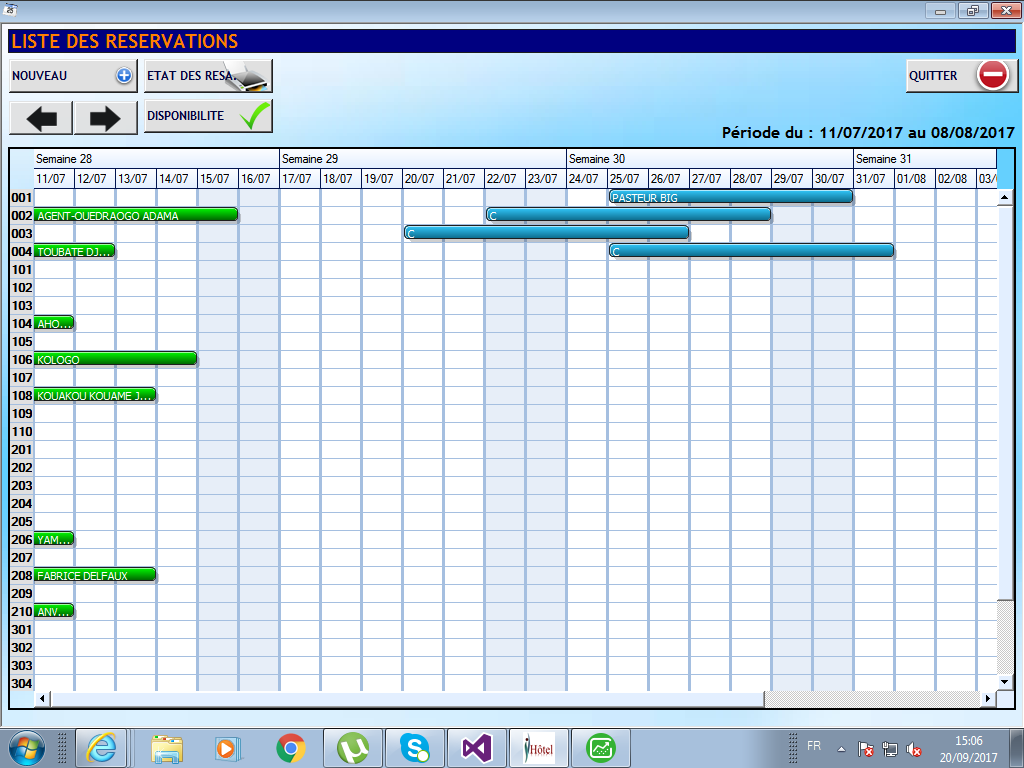Click vertical scrollbar down arrow
The width and height of the screenshot is (1024, 768).
point(1004,682)
